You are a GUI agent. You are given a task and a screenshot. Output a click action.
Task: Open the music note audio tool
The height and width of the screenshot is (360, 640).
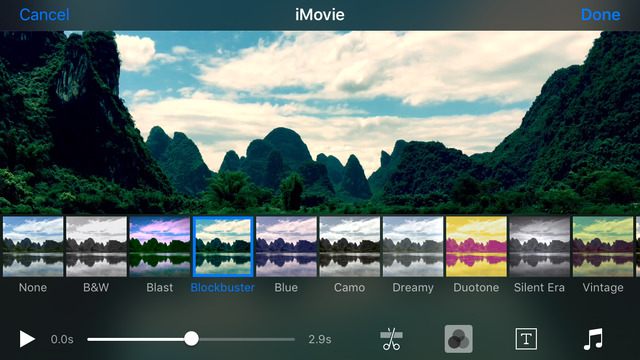593,339
